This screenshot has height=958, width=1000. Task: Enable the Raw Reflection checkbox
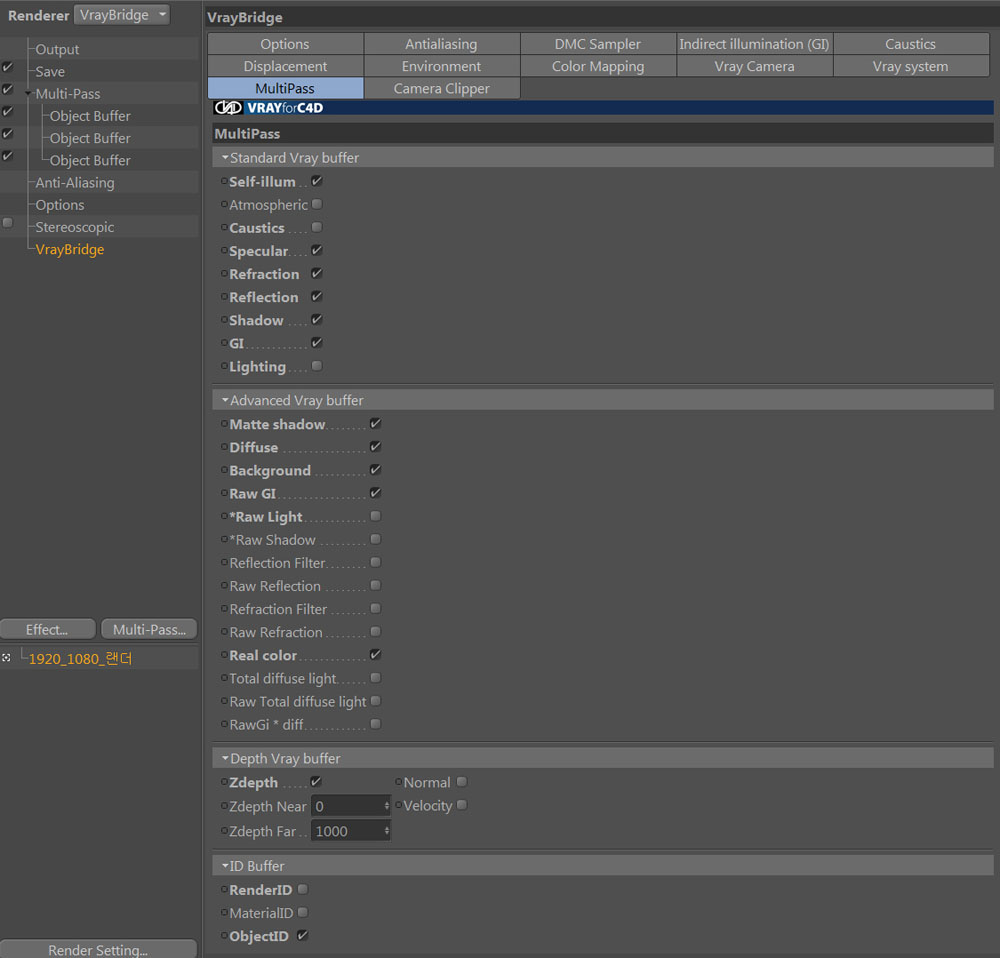pos(376,585)
